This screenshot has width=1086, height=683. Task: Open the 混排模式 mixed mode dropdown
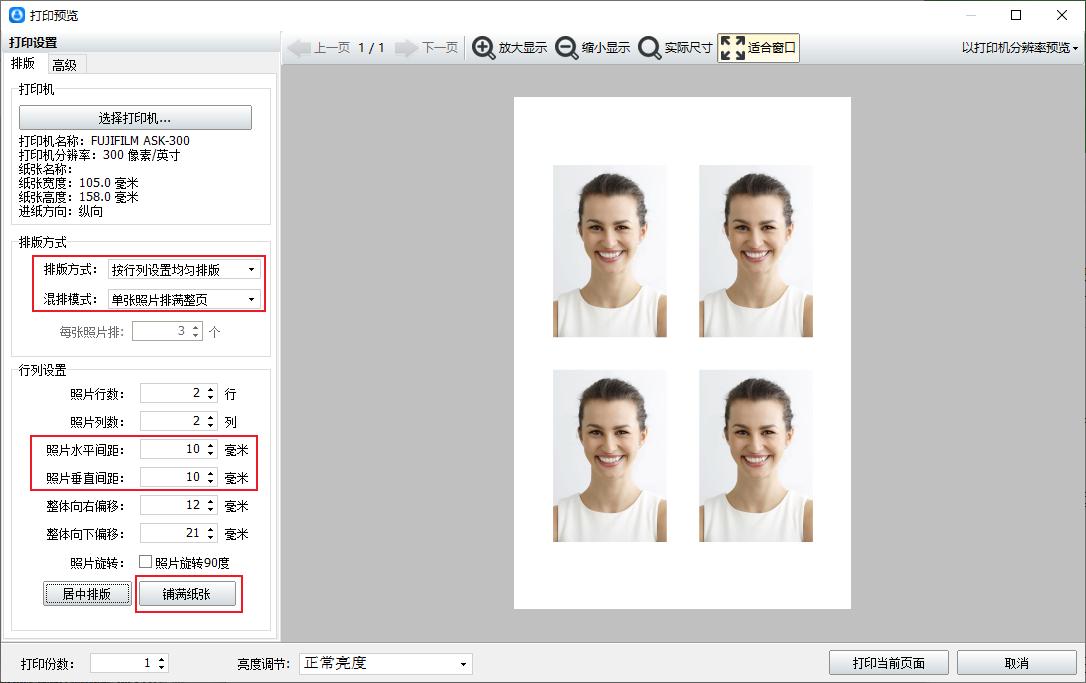[x=184, y=299]
